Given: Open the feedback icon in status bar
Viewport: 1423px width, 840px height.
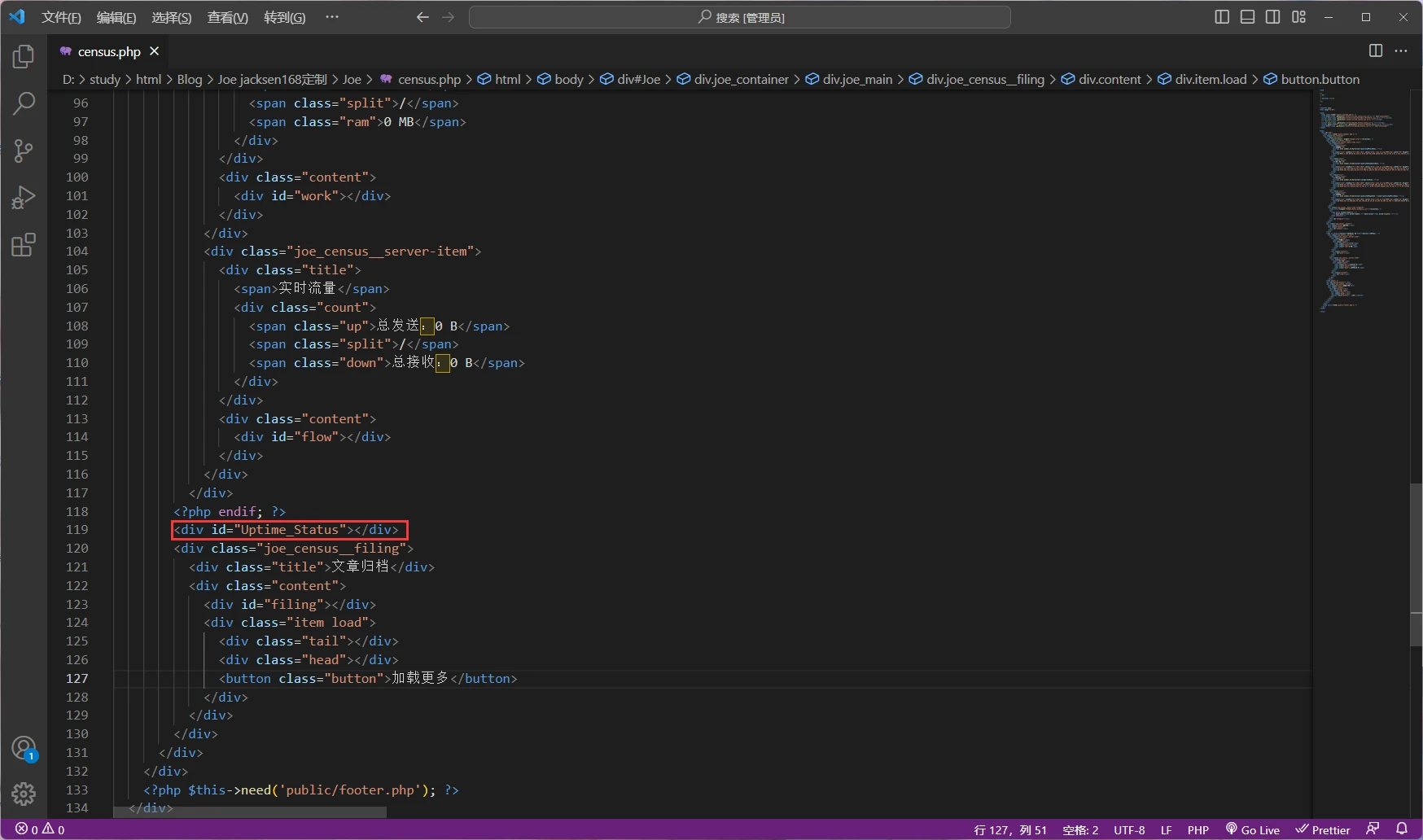Looking at the screenshot, I should (1373, 829).
